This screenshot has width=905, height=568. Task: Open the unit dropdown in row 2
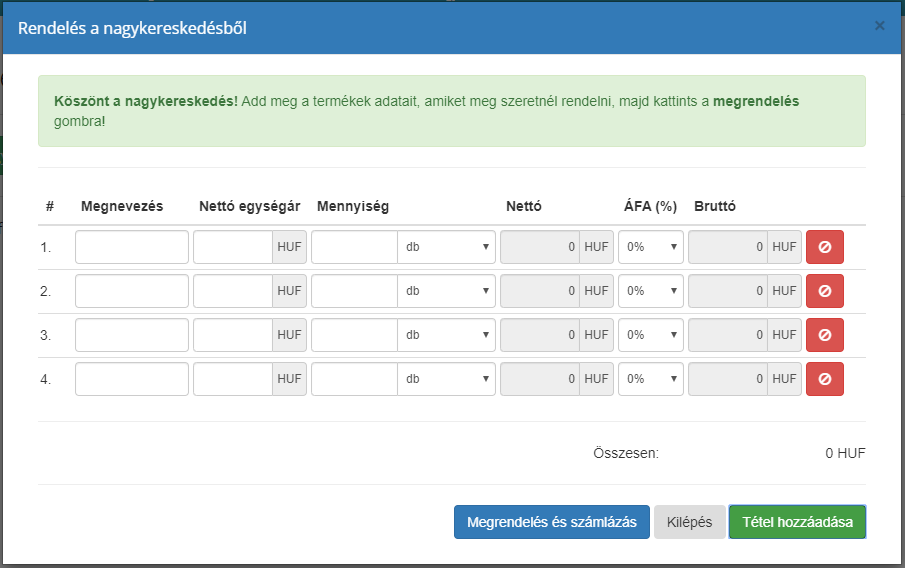[446, 291]
